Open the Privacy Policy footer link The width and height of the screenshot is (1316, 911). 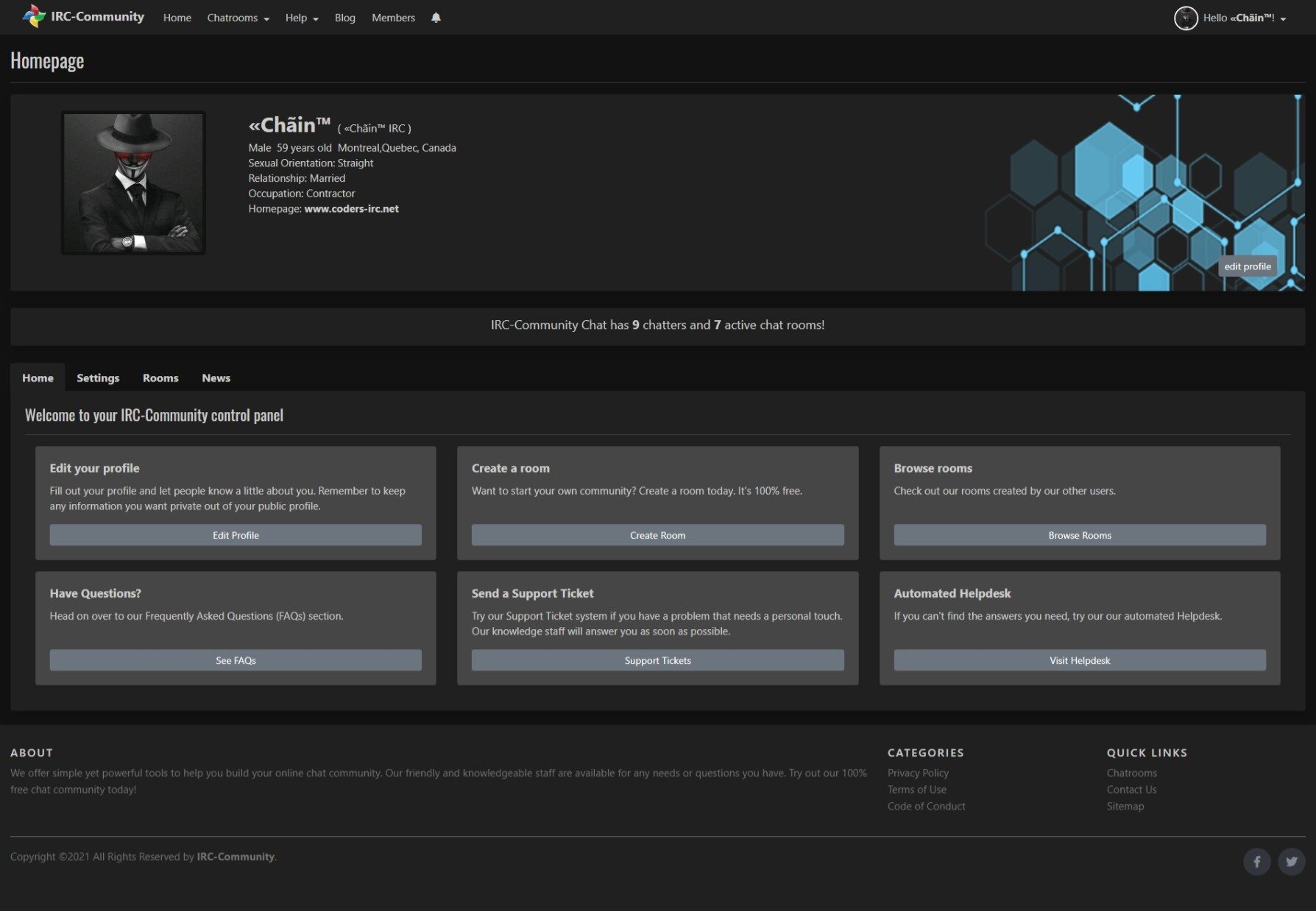[918, 773]
